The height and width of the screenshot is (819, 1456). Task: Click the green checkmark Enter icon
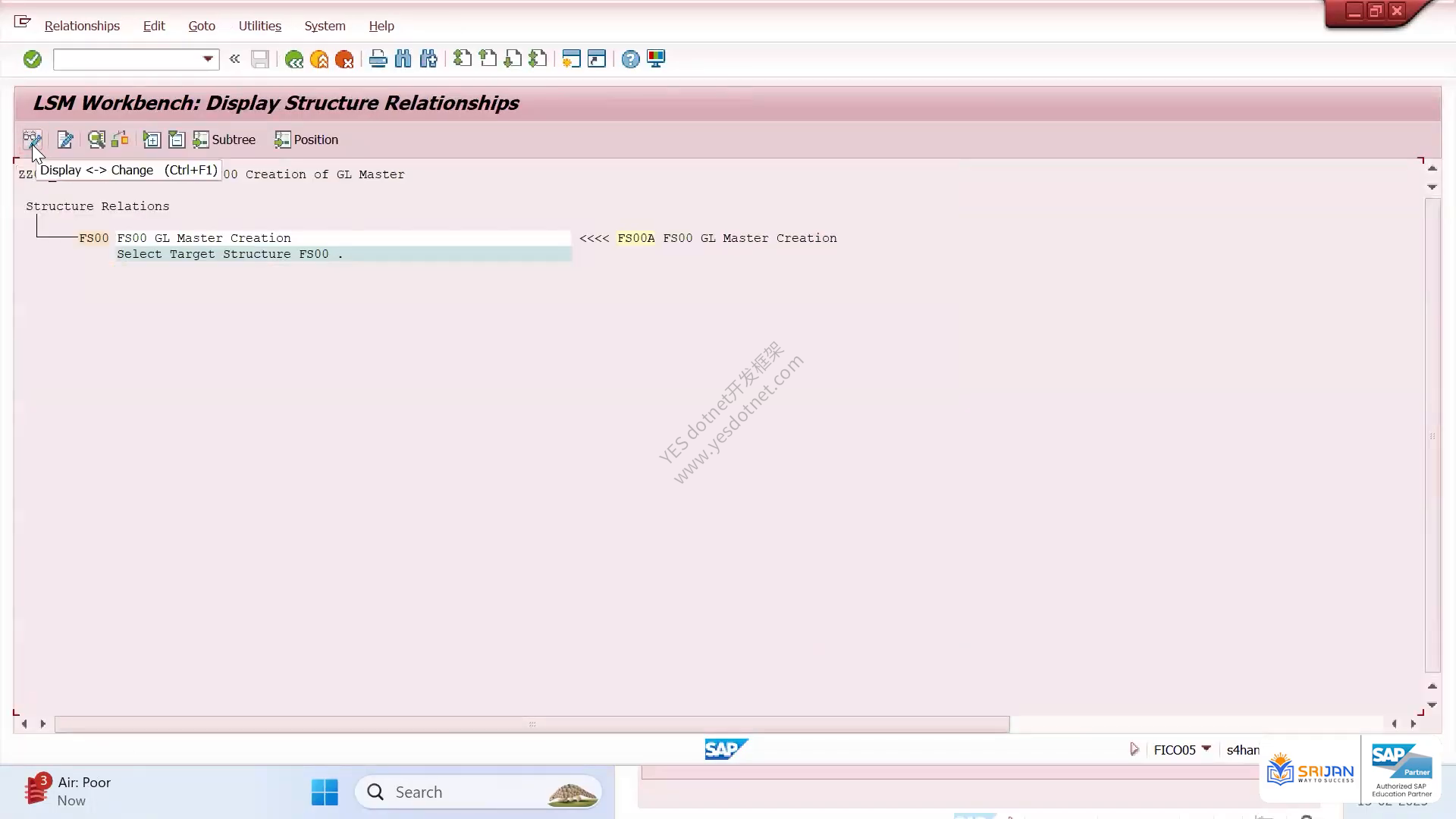click(32, 59)
